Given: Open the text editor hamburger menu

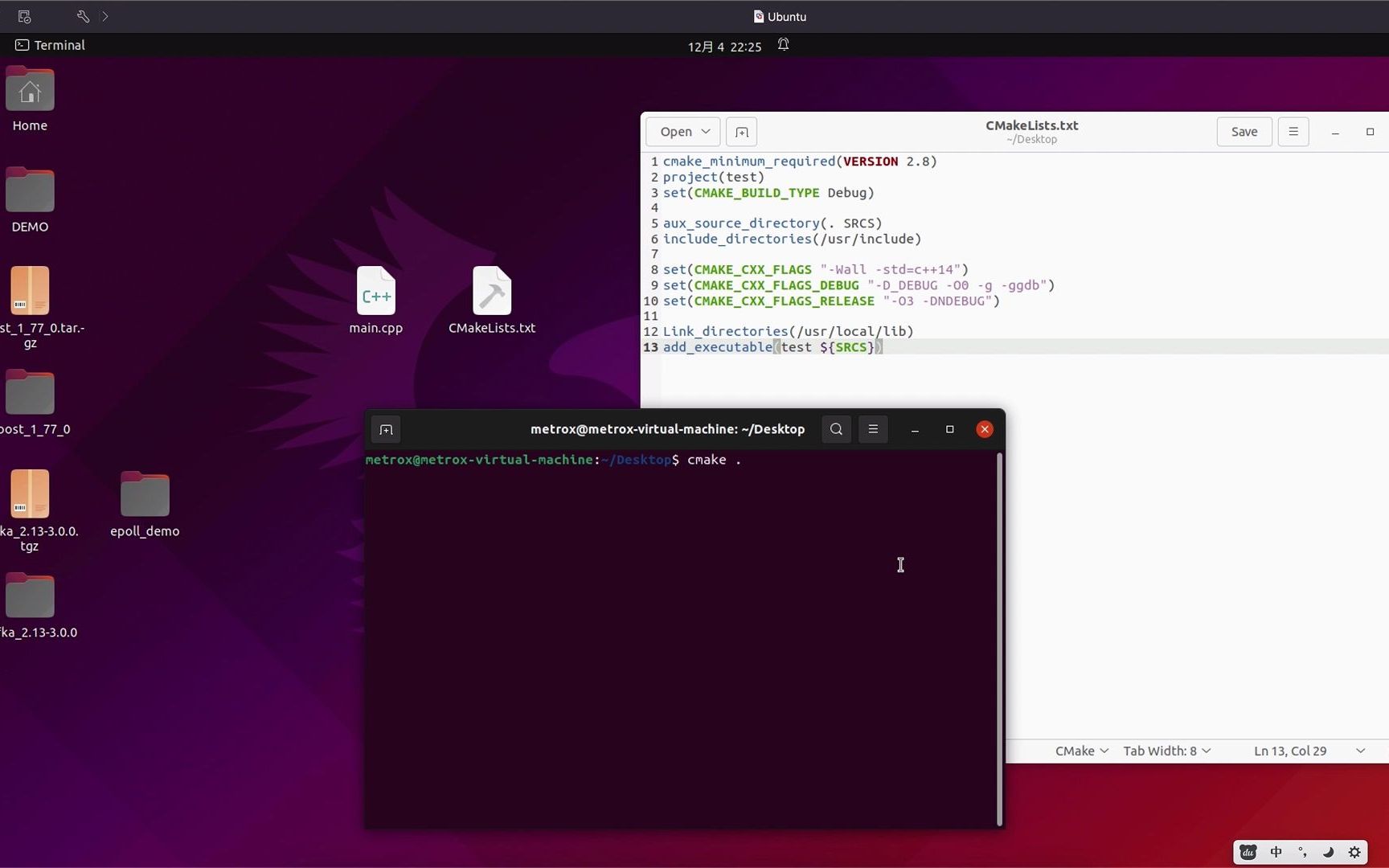Looking at the screenshot, I should tap(1293, 132).
